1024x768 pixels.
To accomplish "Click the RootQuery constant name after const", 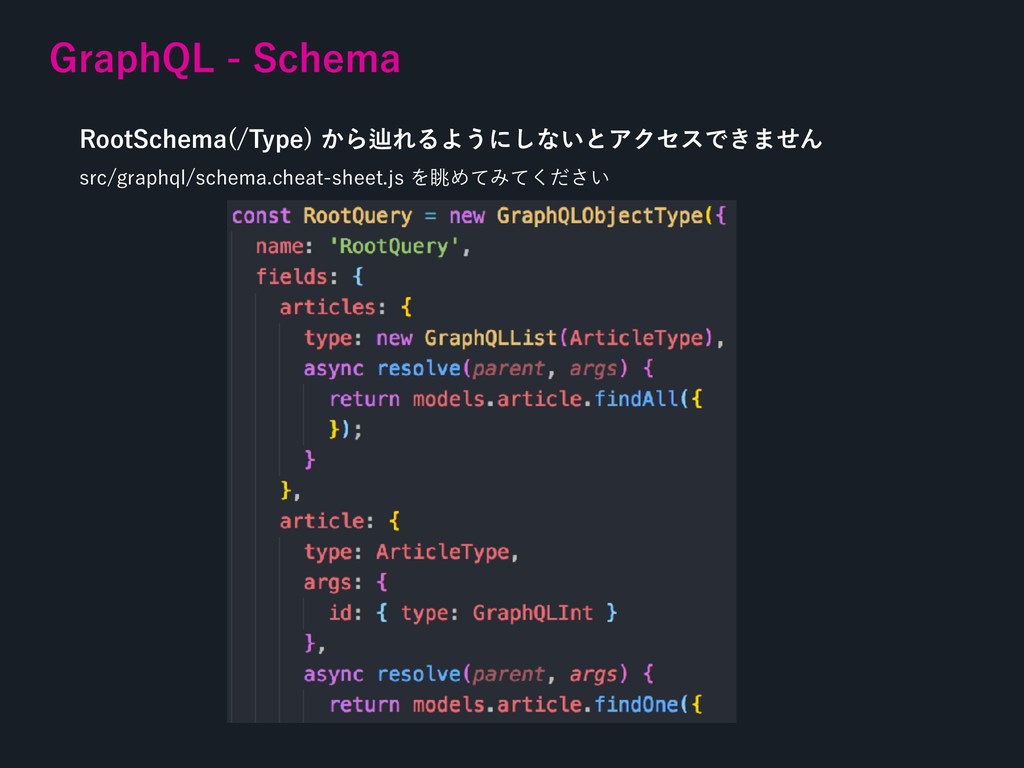I will 357,215.
